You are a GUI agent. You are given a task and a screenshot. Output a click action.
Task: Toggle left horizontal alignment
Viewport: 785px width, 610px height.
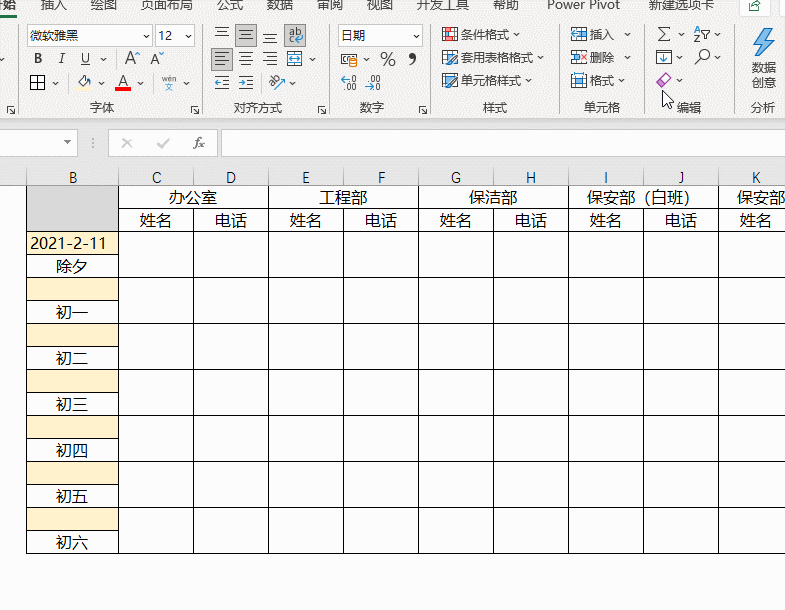click(x=222, y=59)
